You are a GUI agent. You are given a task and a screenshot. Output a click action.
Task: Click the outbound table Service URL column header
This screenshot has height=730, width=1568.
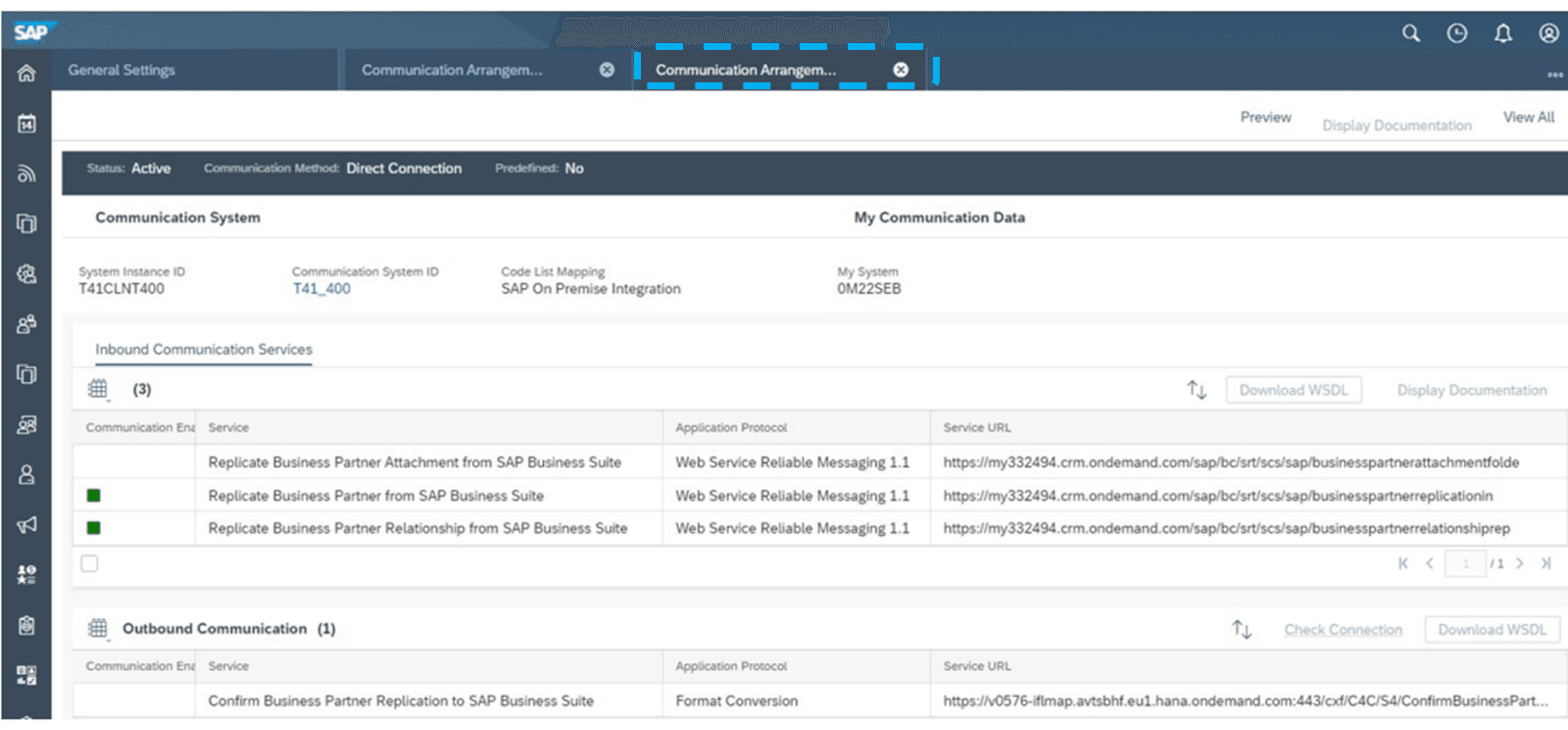tap(1249, 666)
